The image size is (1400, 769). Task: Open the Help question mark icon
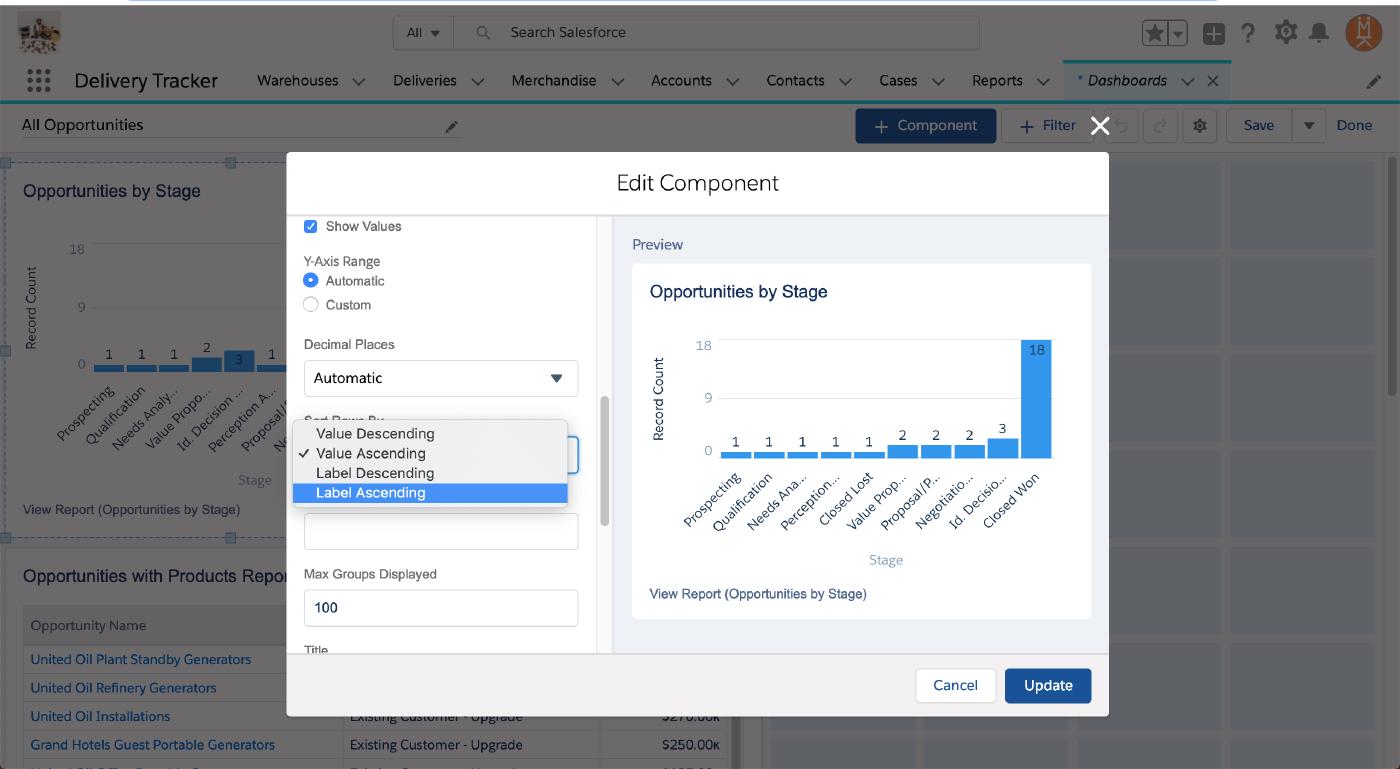pos(1247,33)
